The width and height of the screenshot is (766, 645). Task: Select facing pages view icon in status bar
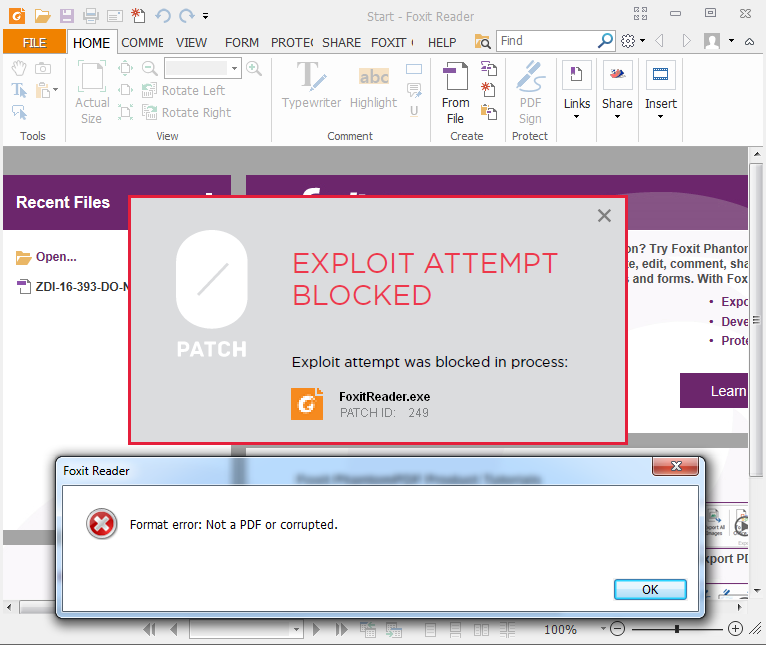pyautogui.click(x=481, y=630)
